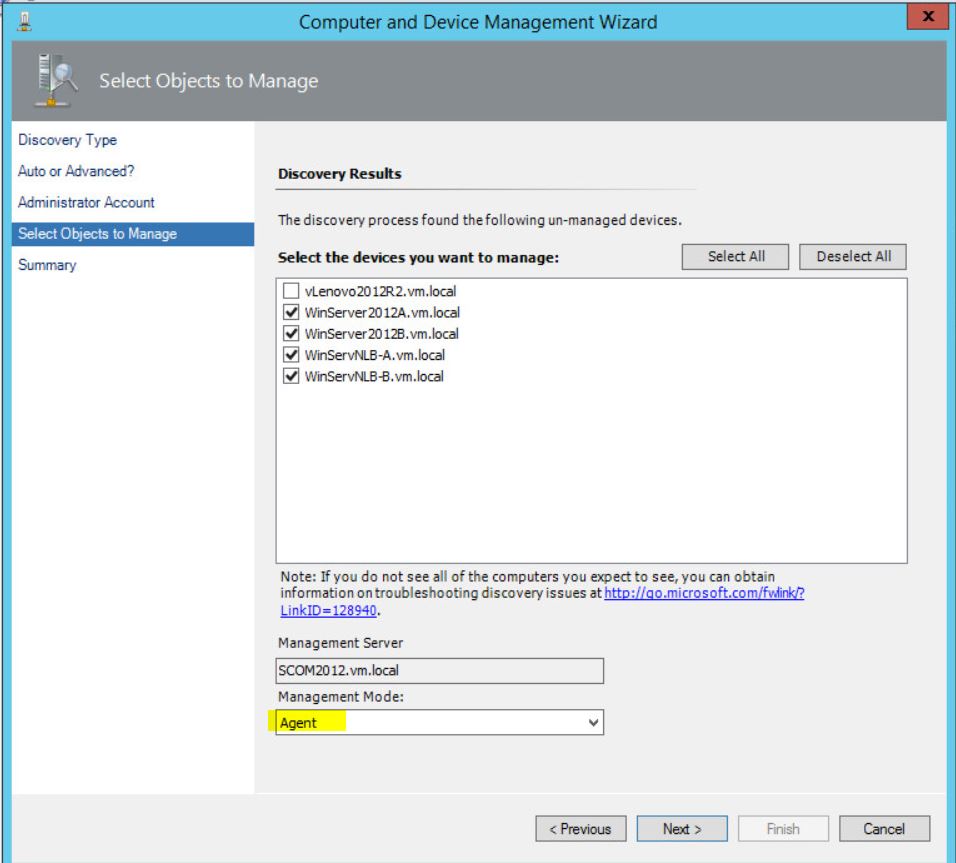Go back with the < Previous button
The width and height of the screenshot is (956, 863).
tap(581, 829)
